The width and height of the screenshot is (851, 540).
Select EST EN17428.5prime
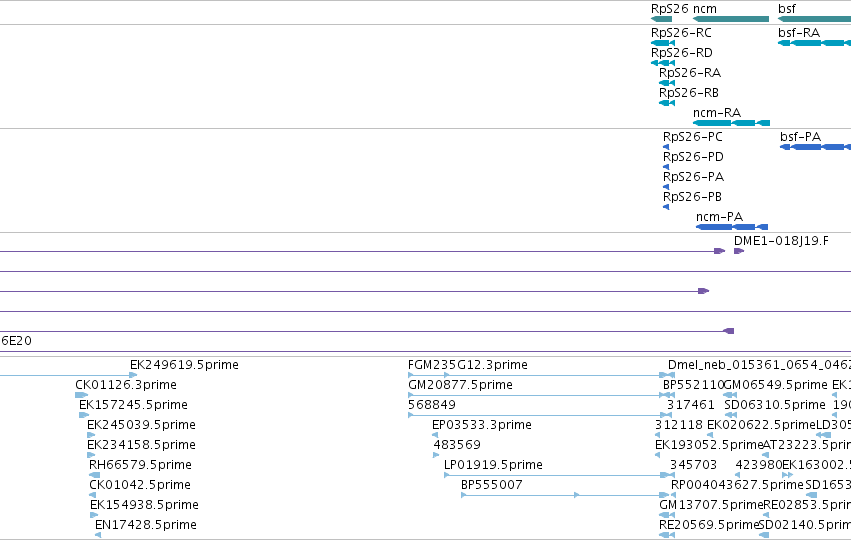click(x=145, y=526)
